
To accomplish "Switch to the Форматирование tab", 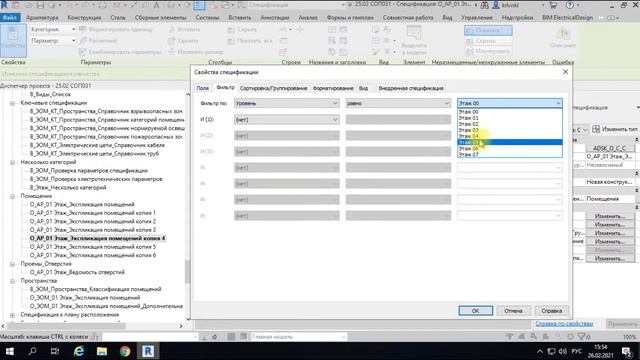I will (333, 88).
